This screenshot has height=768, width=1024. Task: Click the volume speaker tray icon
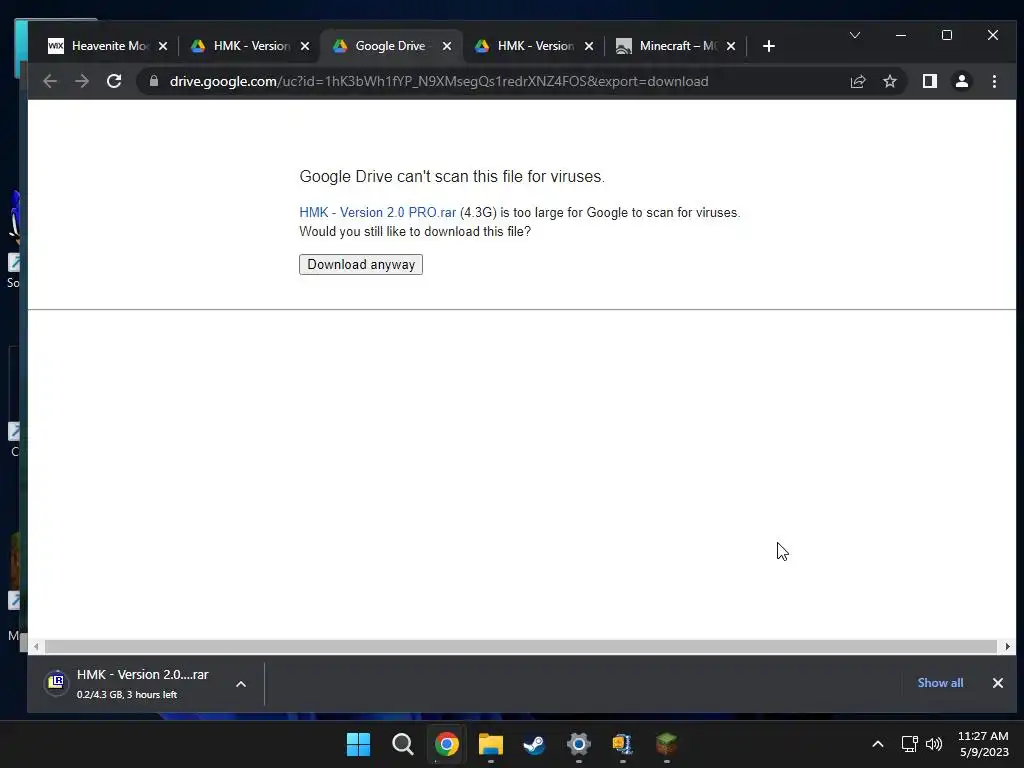934,744
